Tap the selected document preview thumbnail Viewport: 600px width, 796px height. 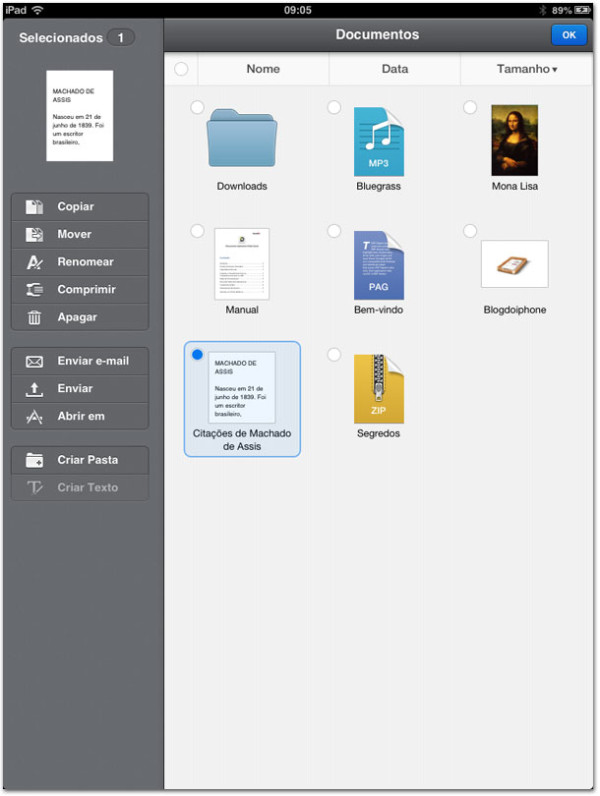point(80,115)
